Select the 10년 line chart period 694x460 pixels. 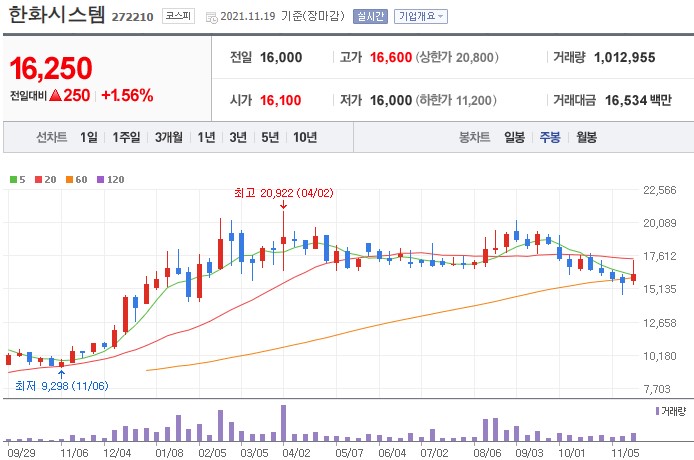305,137
